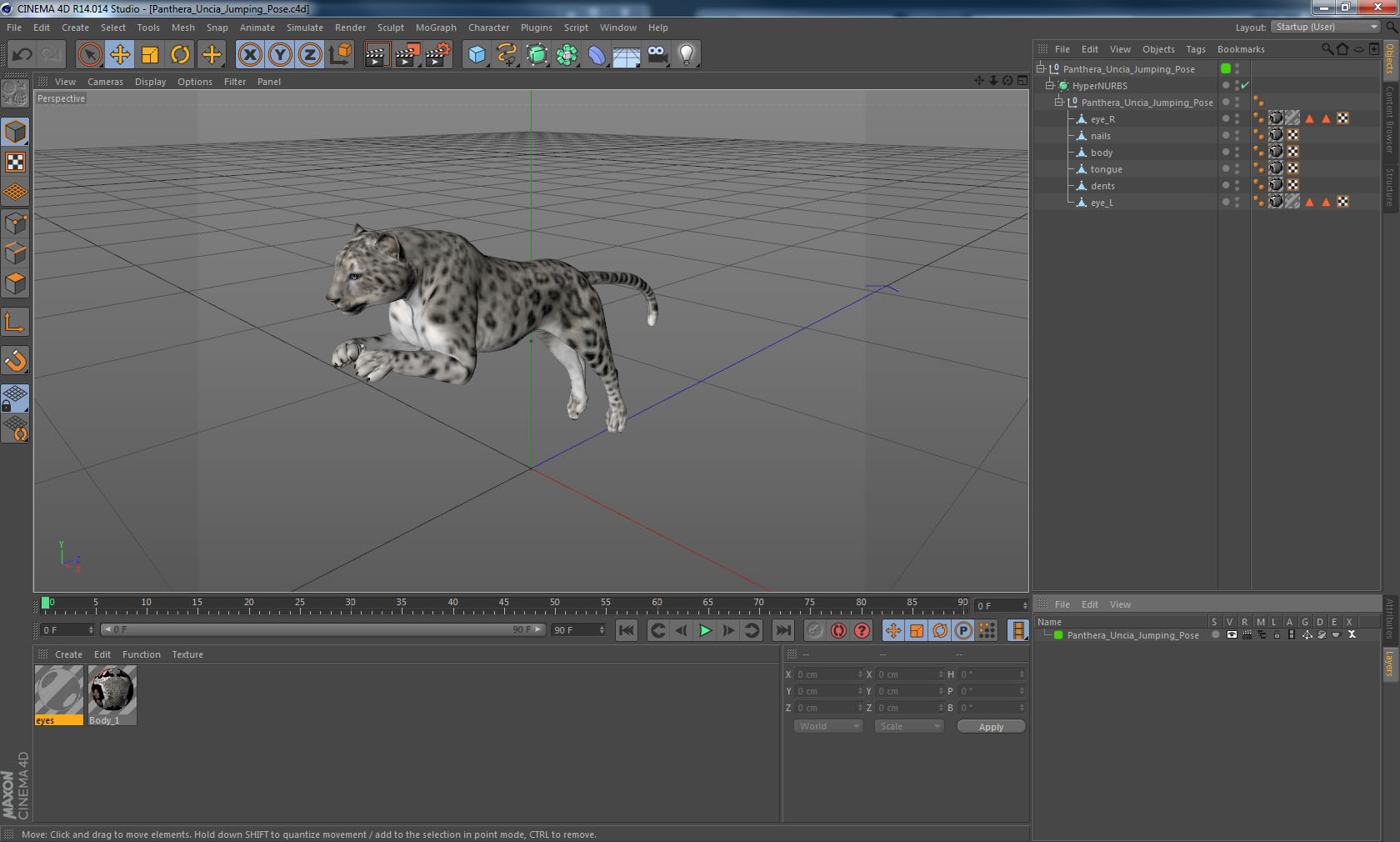
Task: Collapse the HyperNURBS tree node
Action: 1050,86
